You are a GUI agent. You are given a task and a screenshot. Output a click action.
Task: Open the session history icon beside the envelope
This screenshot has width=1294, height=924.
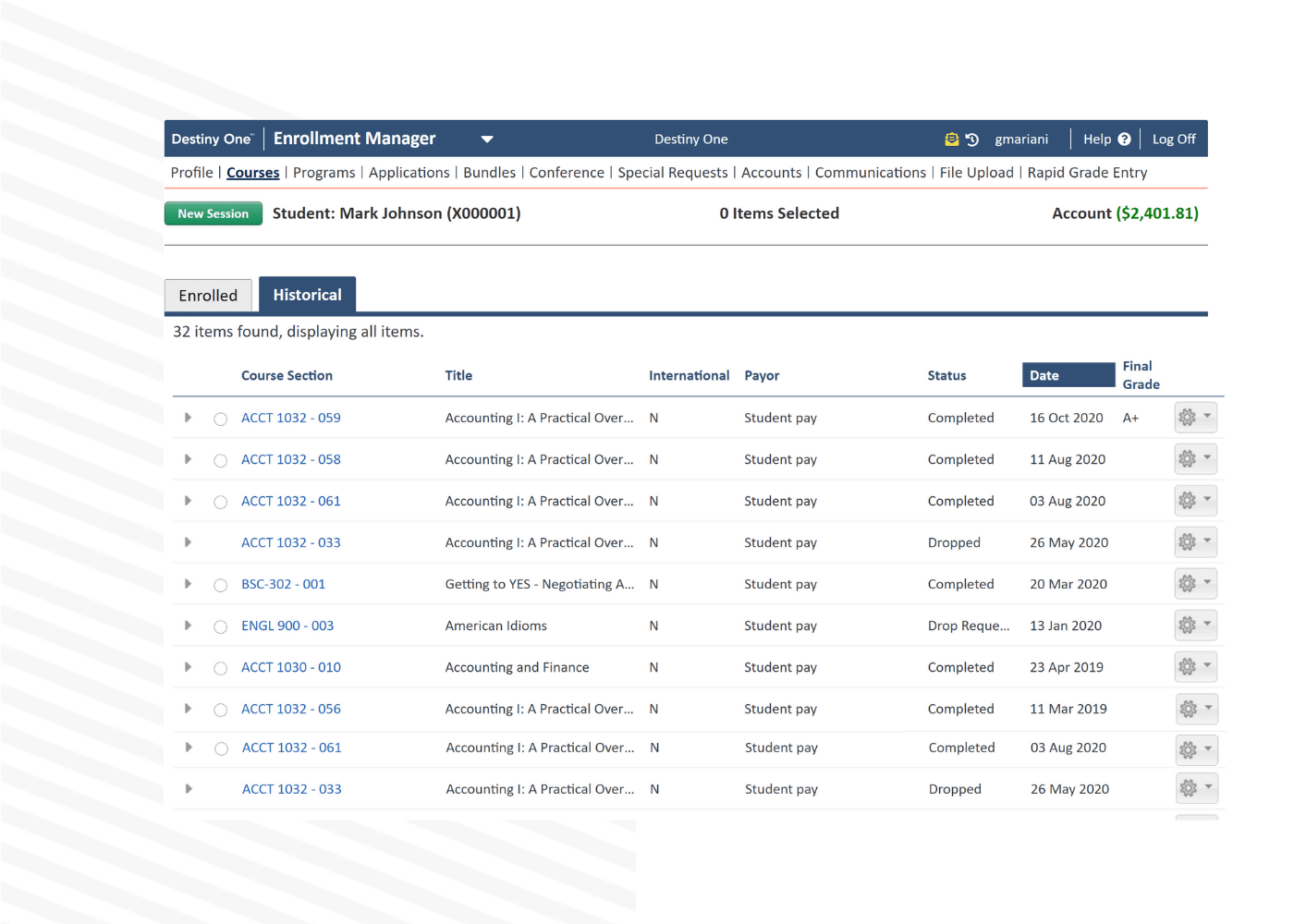coord(973,139)
